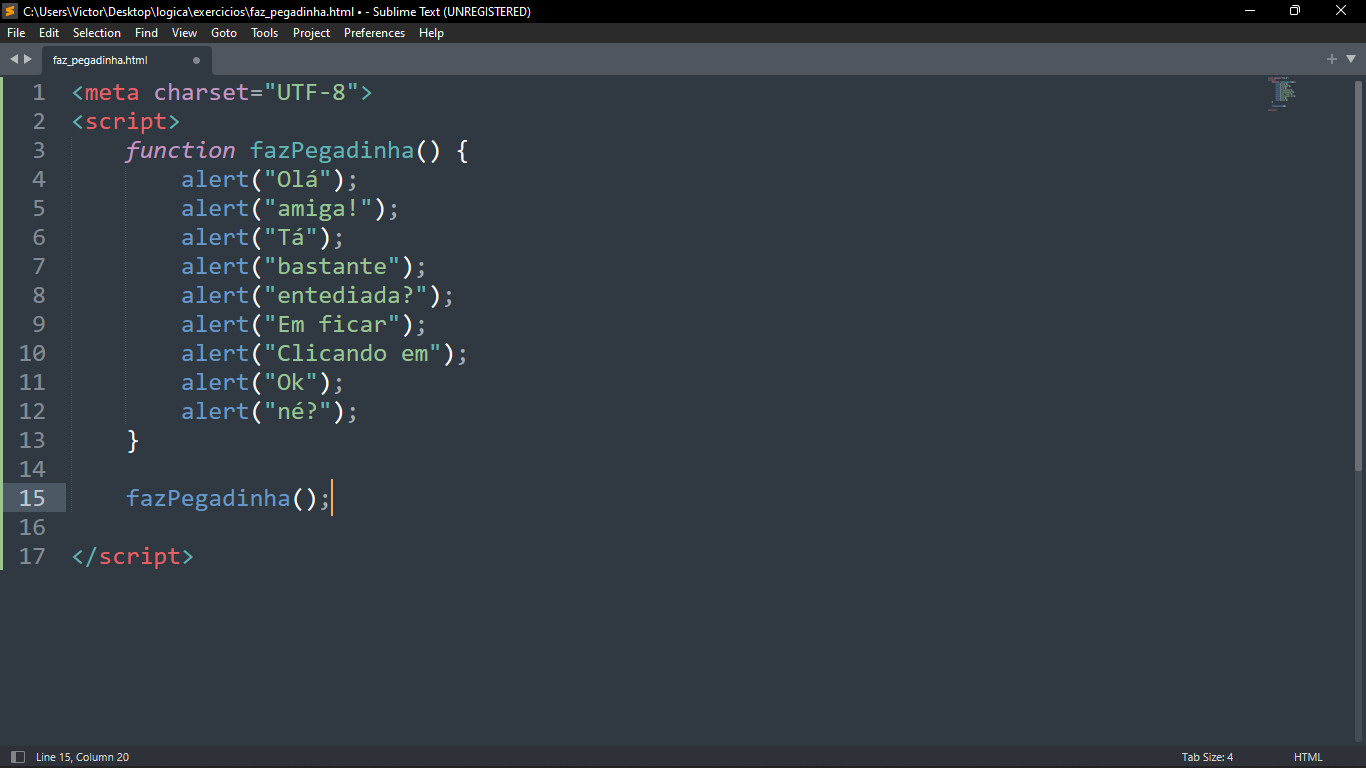The width and height of the screenshot is (1366, 768).
Task: Click the closing brace on line 13
Action: click(133, 441)
